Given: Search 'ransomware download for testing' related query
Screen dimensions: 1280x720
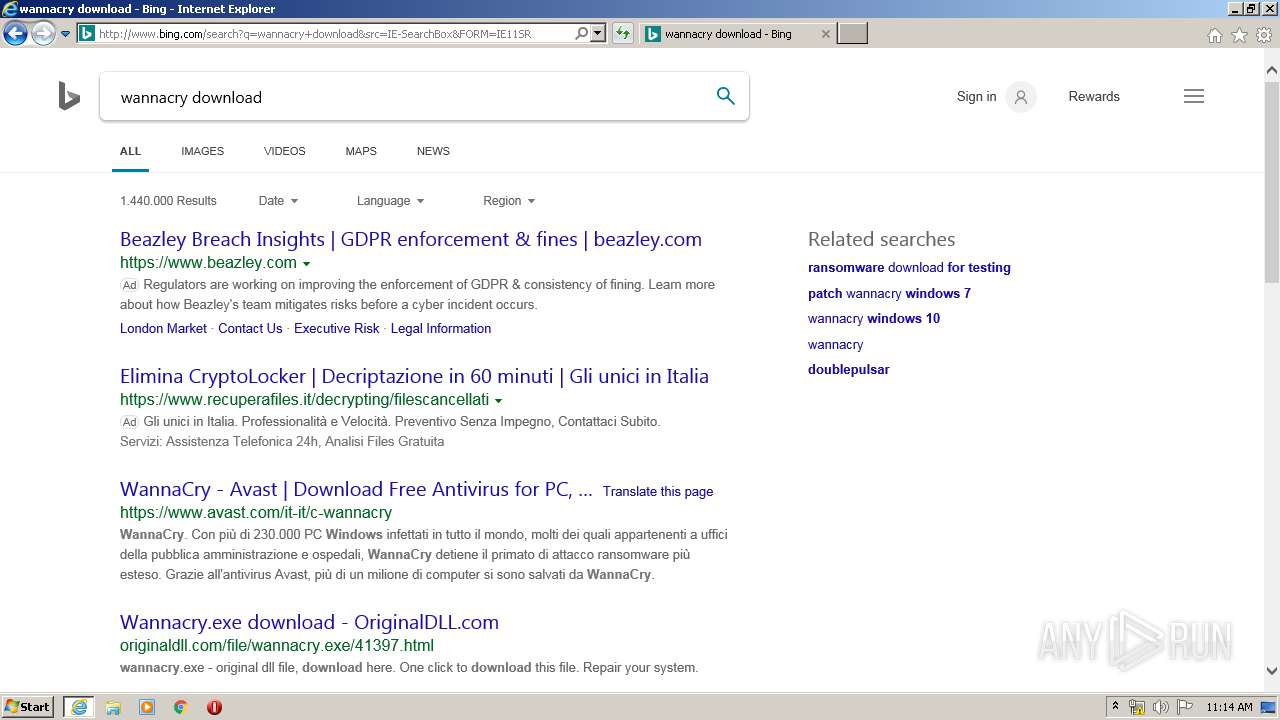Looking at the screenshot, I should click(x=909, y=267).
